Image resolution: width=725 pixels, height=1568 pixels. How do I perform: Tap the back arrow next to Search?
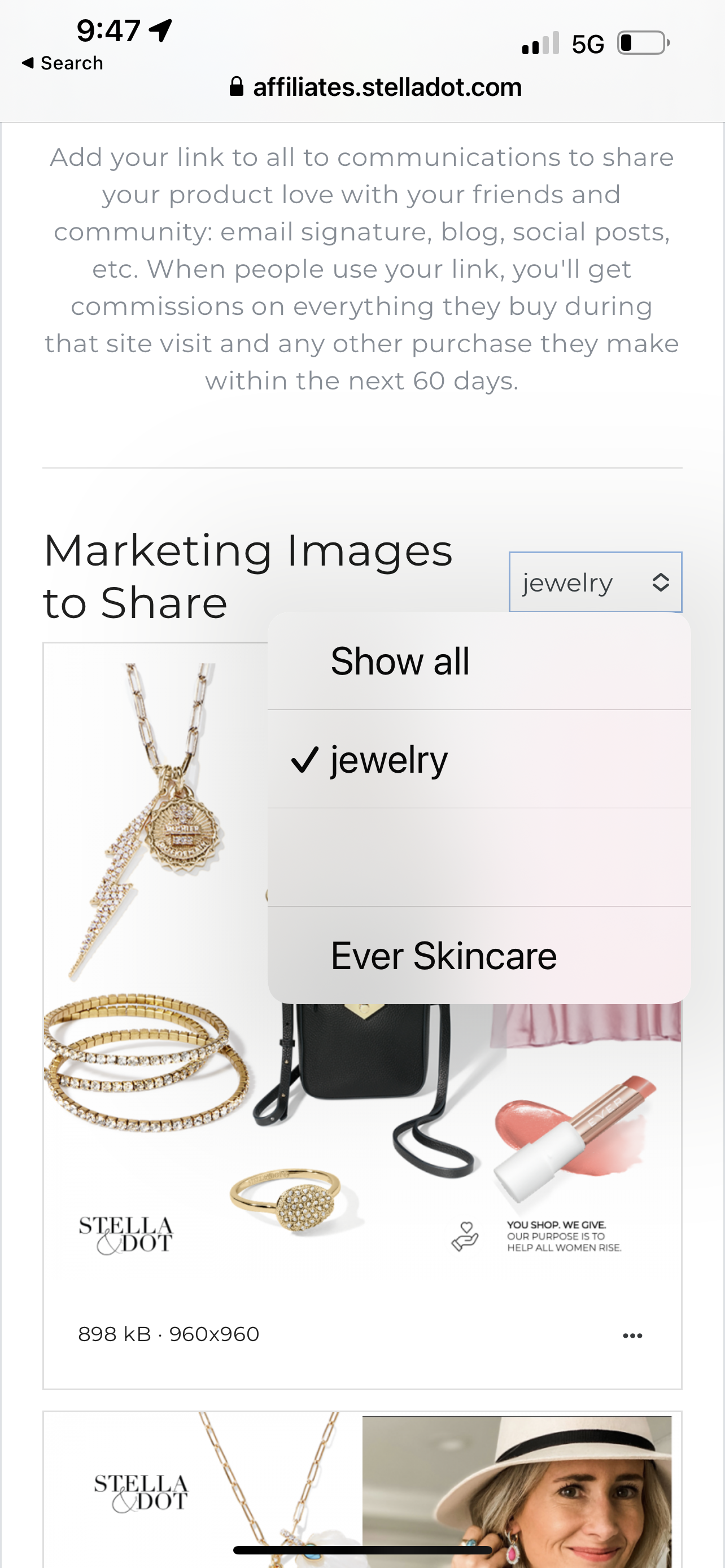click(x=28, y=63)
